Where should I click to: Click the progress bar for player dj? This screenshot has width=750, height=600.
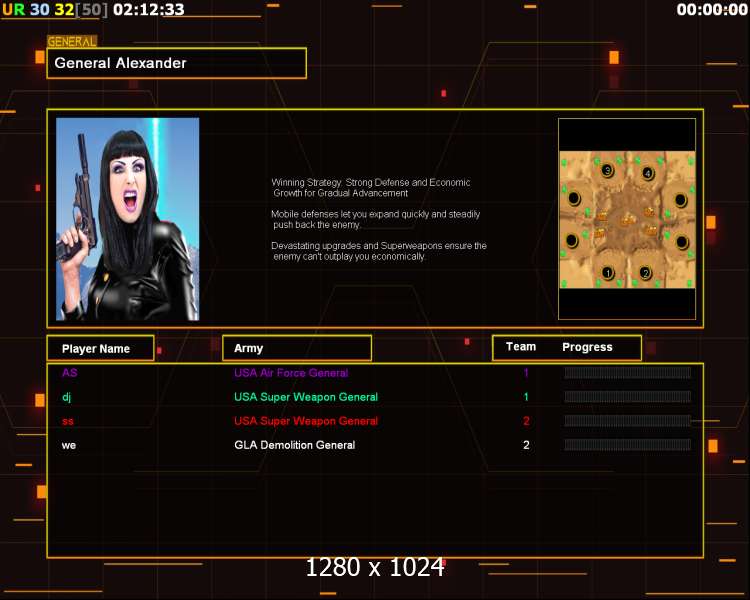tap(628, 397)
